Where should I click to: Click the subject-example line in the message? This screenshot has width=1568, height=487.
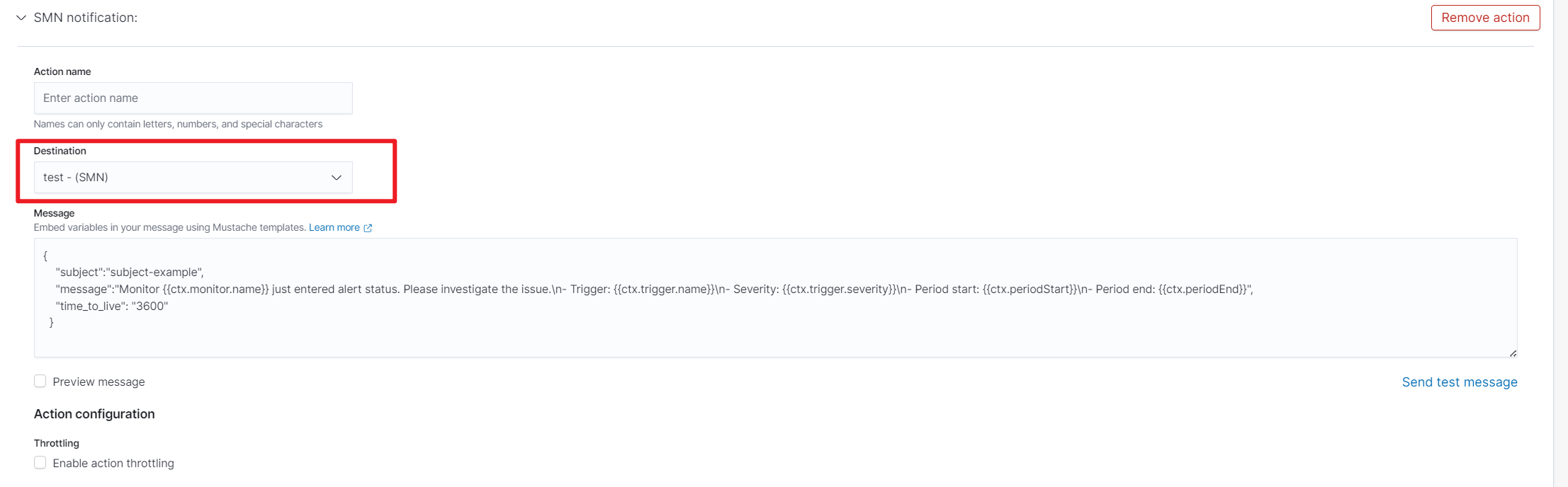click(x=130, y=273)
